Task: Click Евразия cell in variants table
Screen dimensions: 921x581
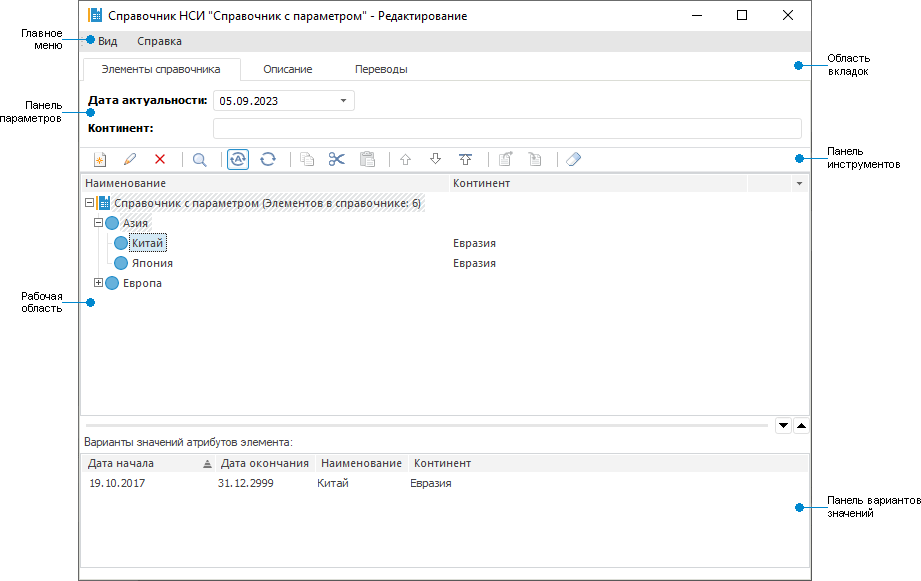Action: (x=431, y=483)
